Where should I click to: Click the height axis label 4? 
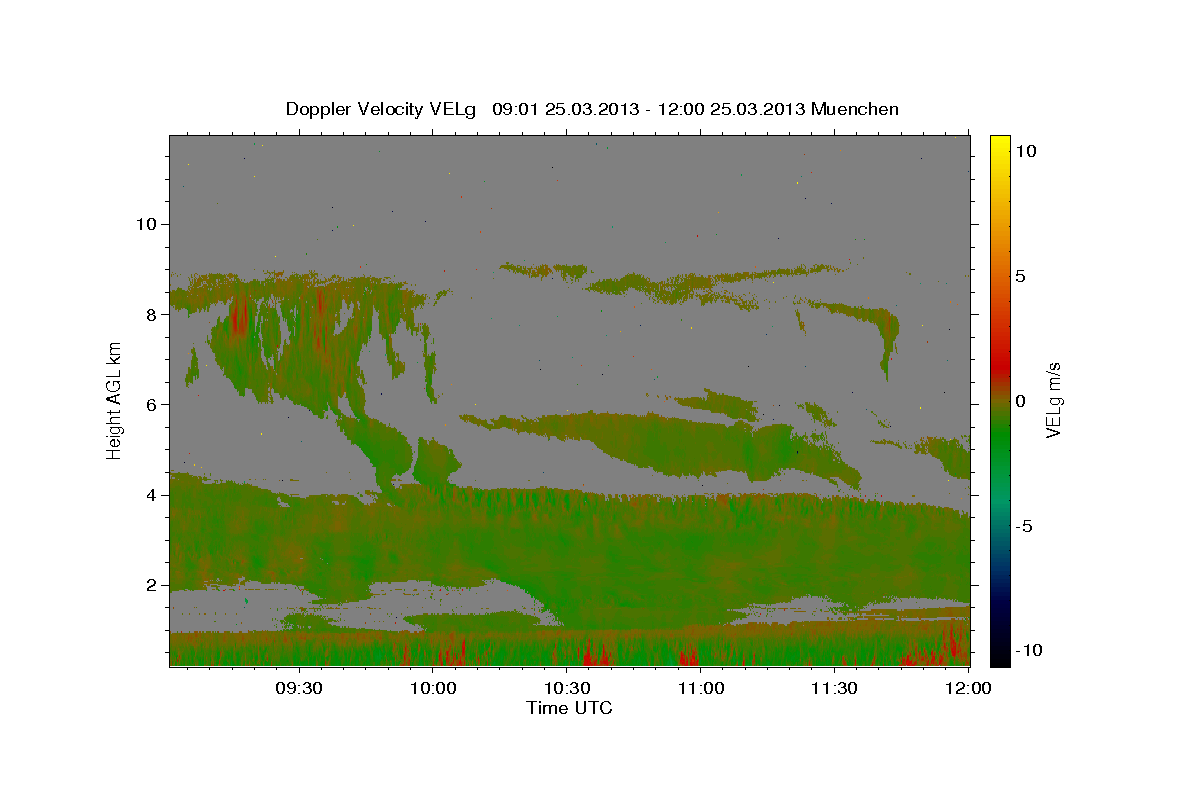coord(153,494)
